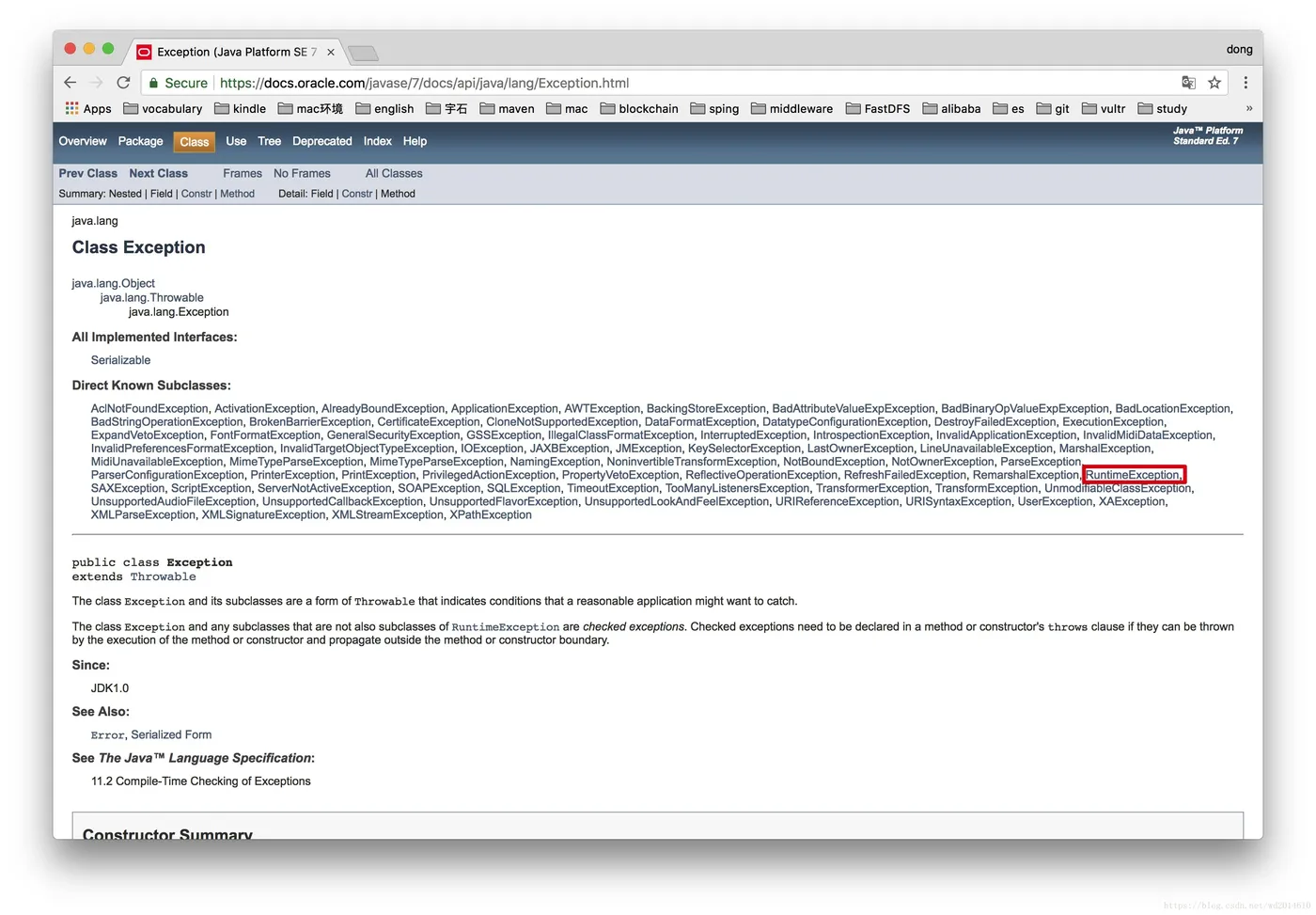
Task: Open the translate page icon
Action: (x=1188, y=83)
